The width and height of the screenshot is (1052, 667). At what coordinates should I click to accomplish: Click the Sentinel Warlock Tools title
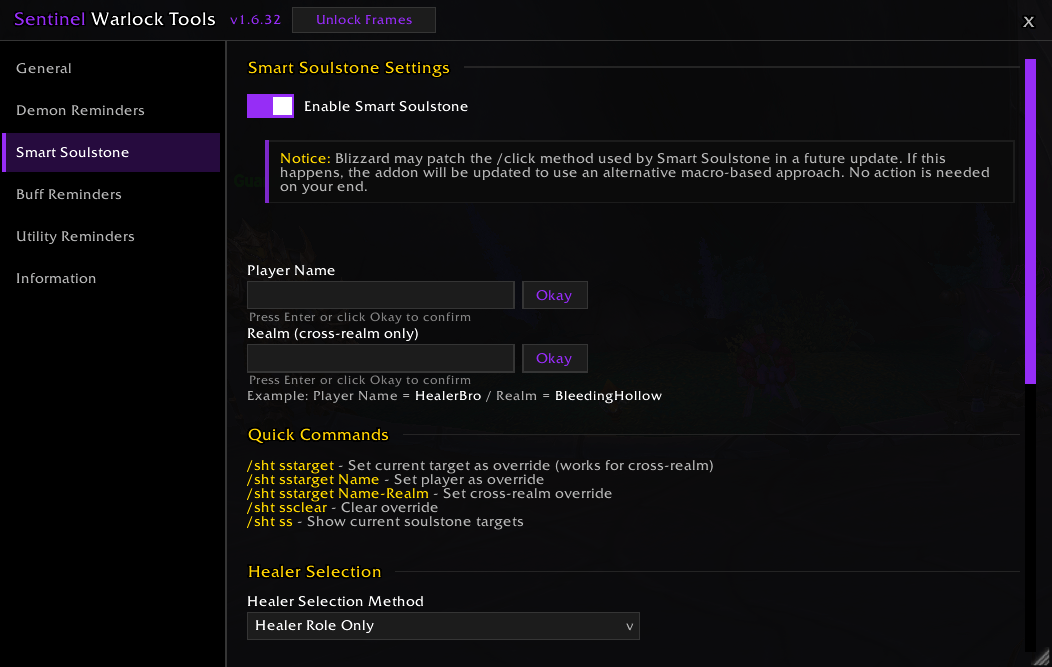[115, 19]
